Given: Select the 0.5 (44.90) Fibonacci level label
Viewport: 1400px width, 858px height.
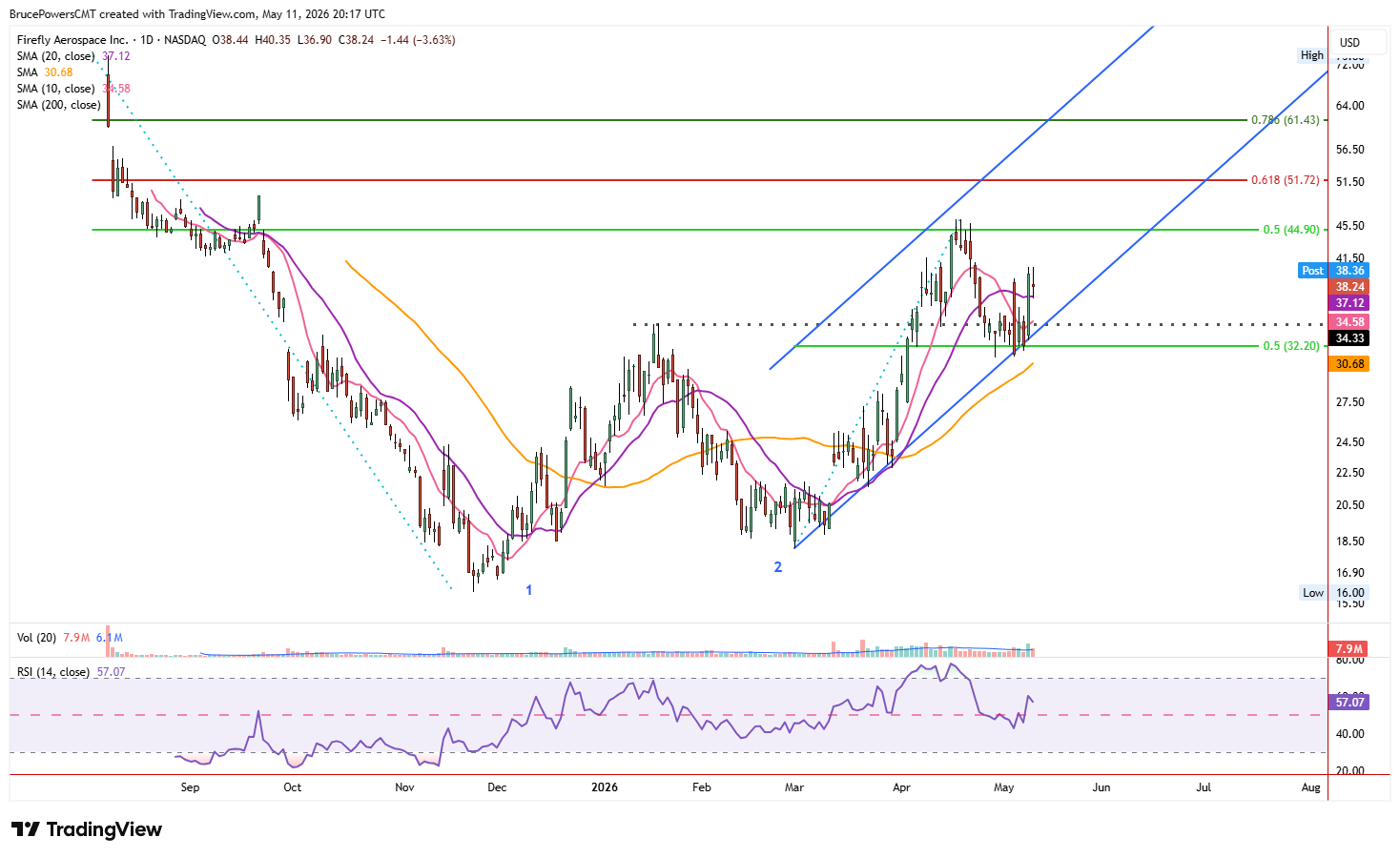Looking at the screenshot, I should tap(1291, 230).
